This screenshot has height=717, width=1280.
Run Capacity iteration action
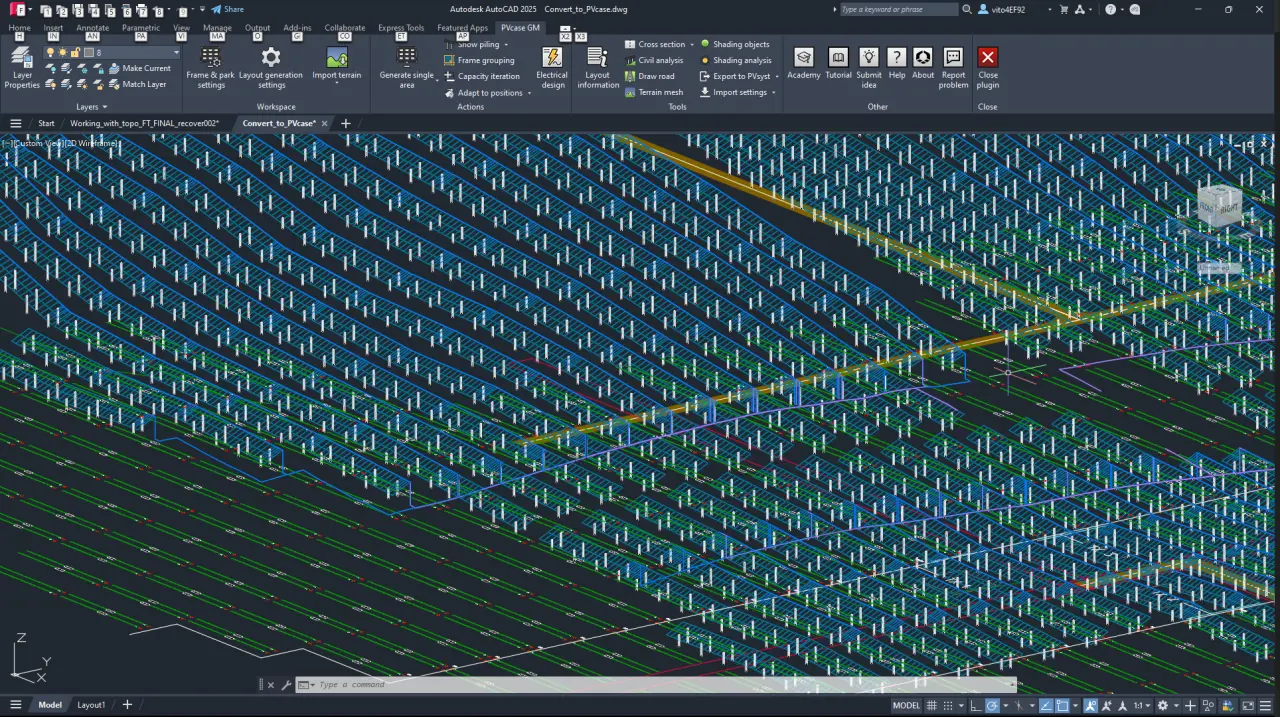pos(482,76)
